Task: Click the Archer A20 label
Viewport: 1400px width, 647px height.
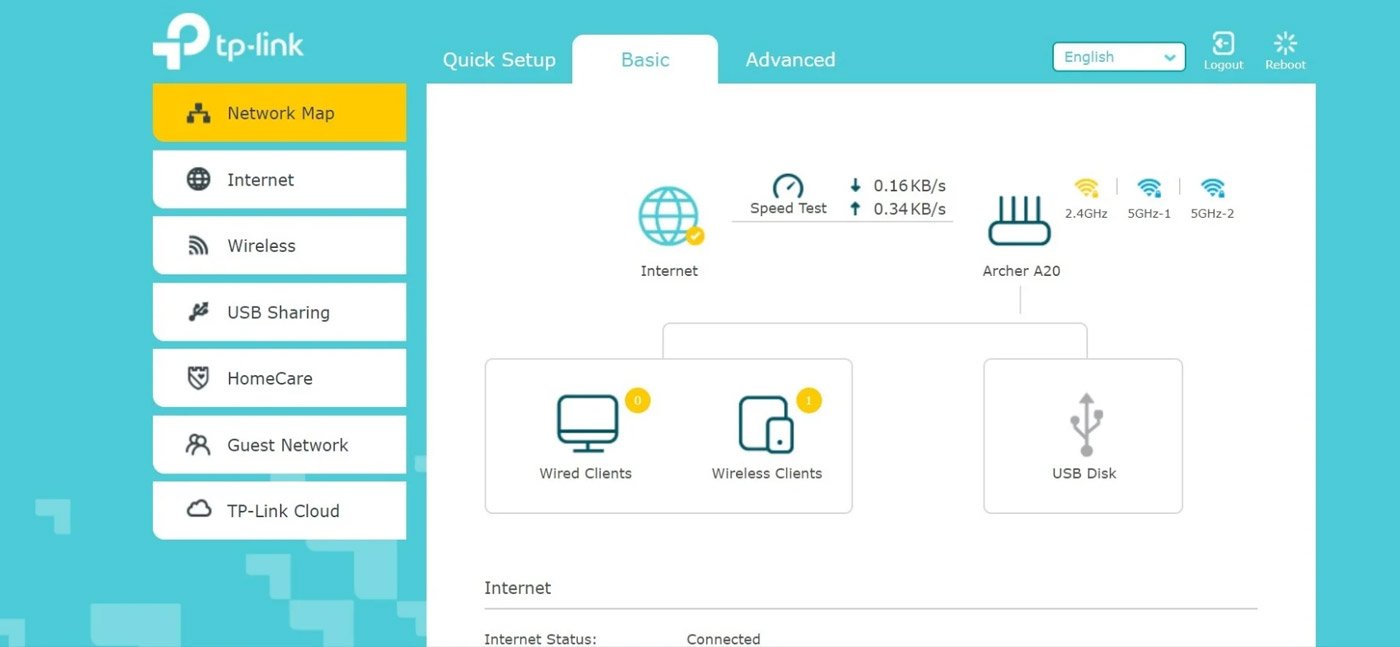Action: (1021, 271)
